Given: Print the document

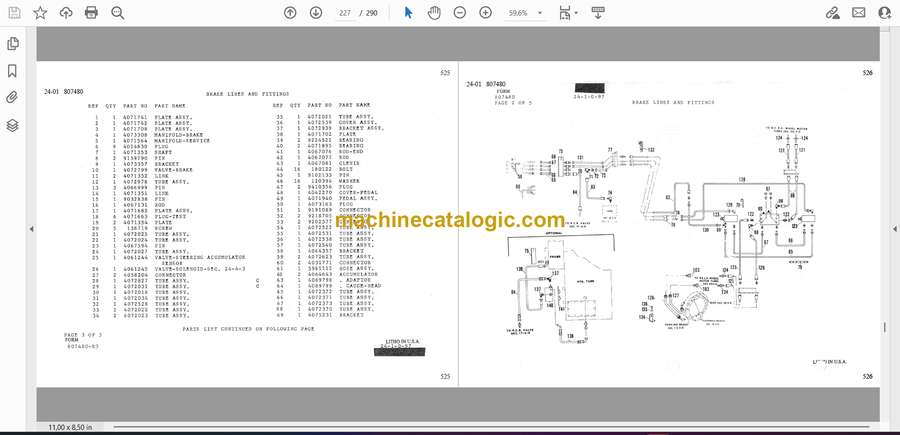Looking at the screenshot, I should (91, 13).
